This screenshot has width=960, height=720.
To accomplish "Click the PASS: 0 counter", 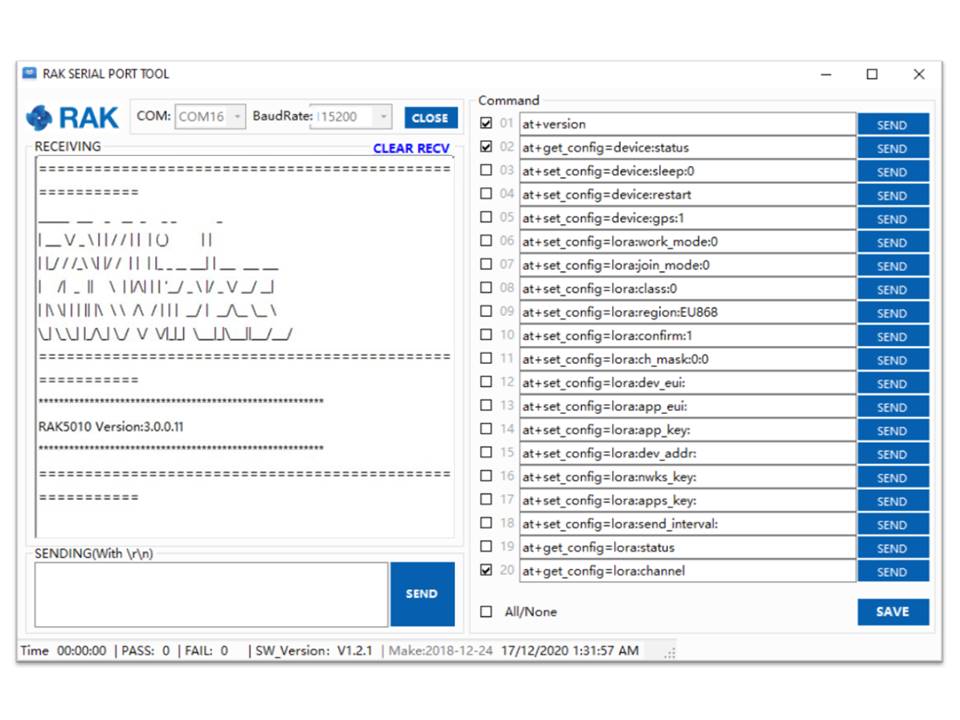I will (146, 650).
